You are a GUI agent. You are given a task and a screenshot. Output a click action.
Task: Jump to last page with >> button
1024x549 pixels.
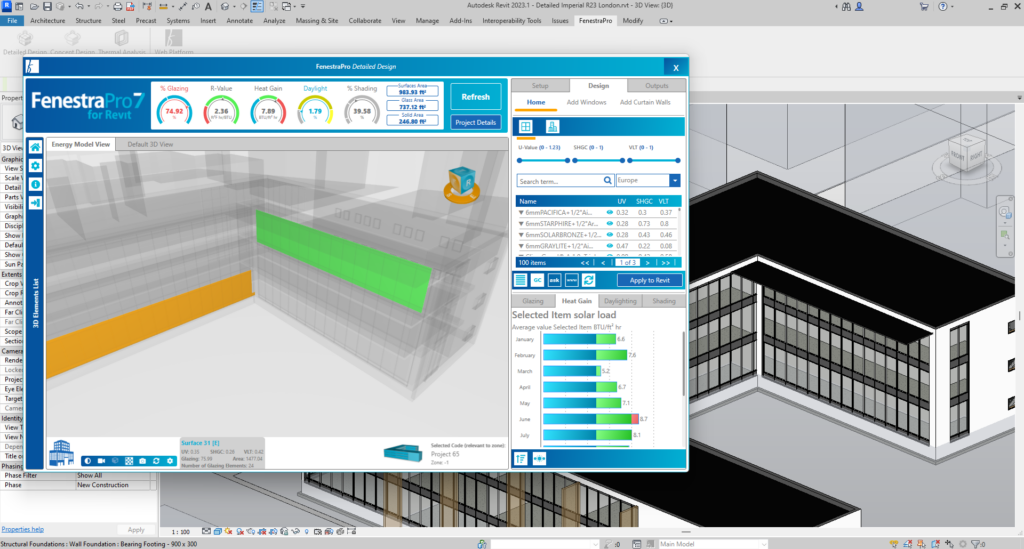(665, 262)
